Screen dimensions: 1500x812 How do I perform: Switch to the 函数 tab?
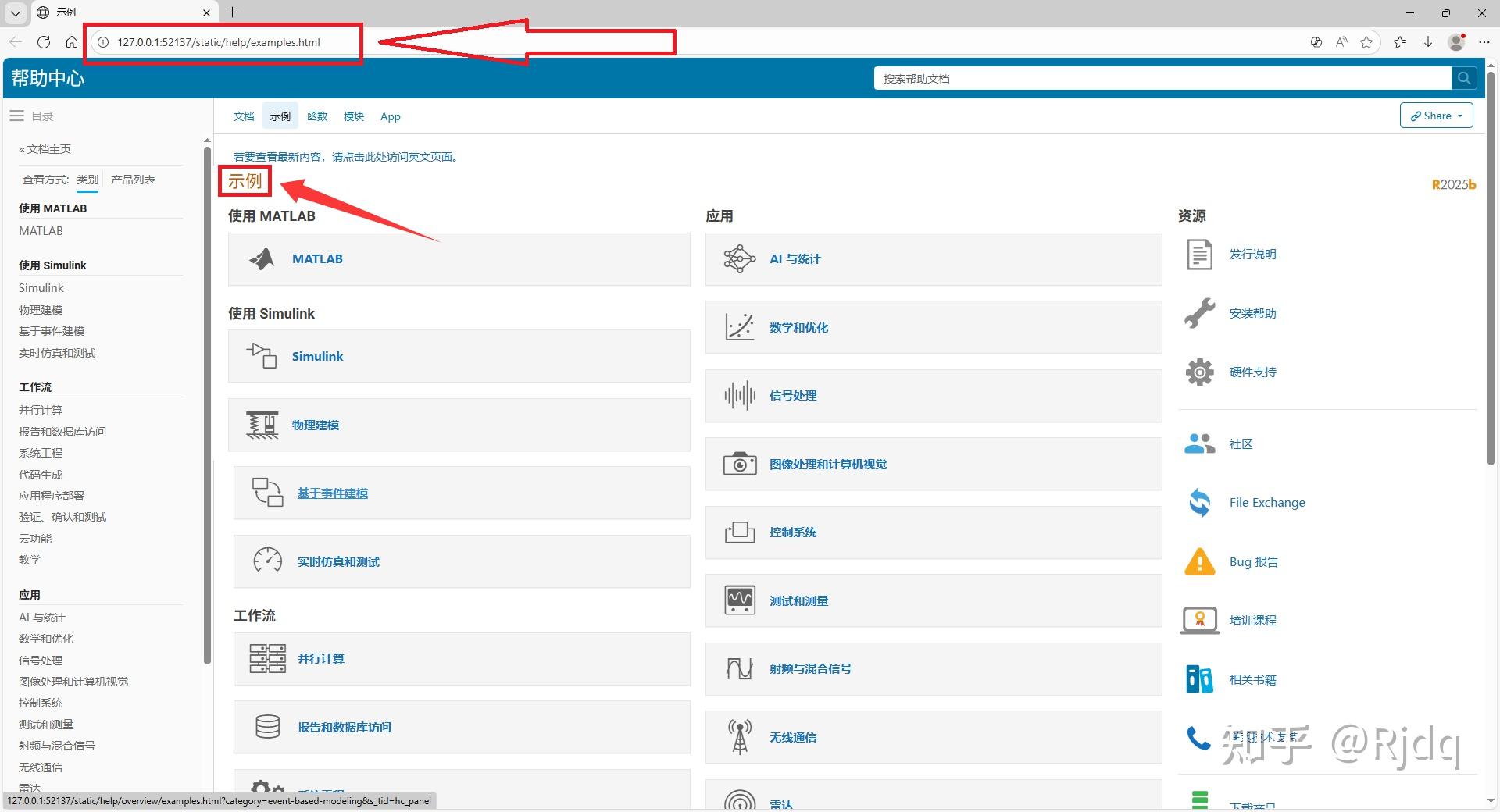(x=317, y=116)
